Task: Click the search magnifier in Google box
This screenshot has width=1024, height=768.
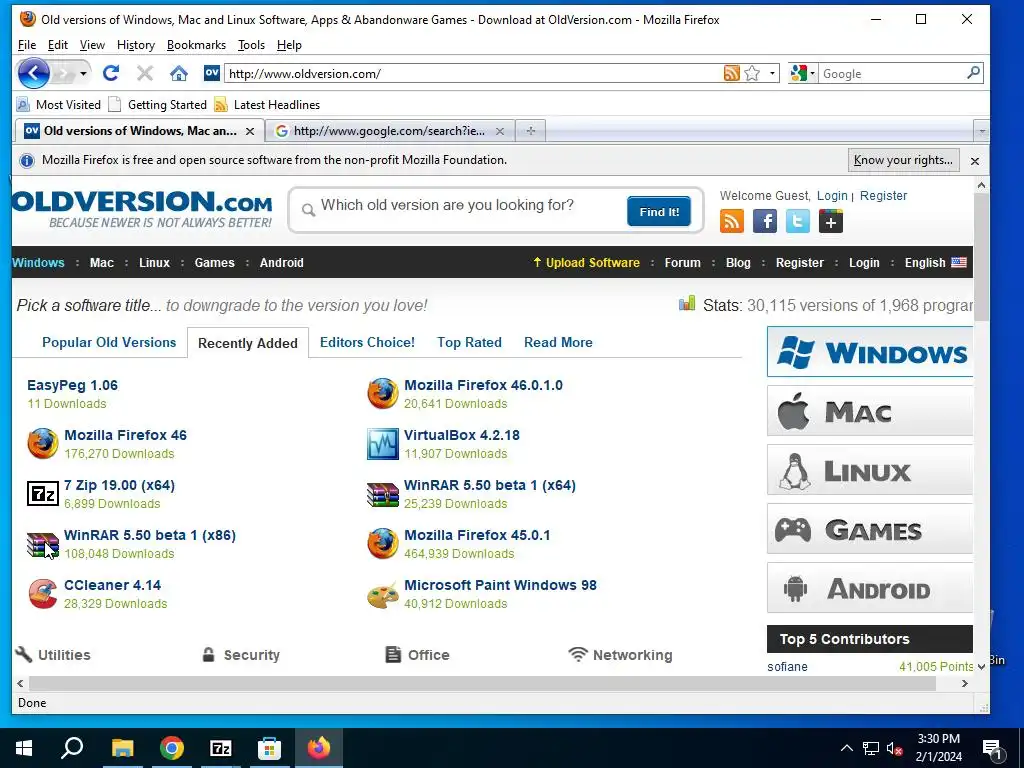Action: (x=973, y=73)
